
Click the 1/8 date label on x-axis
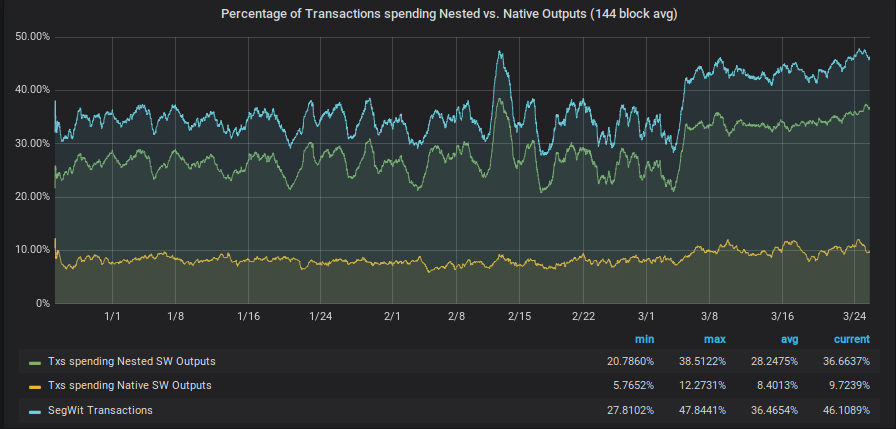(x=176, y=316)
